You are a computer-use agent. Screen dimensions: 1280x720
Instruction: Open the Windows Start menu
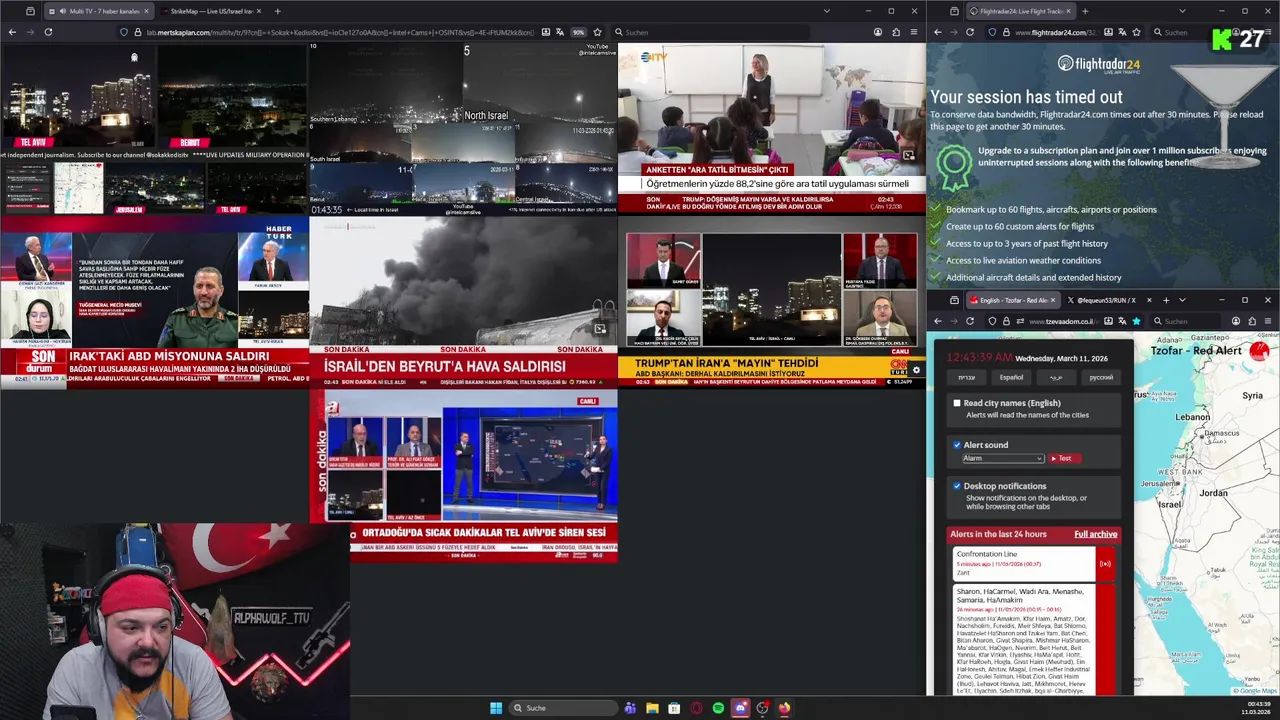(496, 708)
